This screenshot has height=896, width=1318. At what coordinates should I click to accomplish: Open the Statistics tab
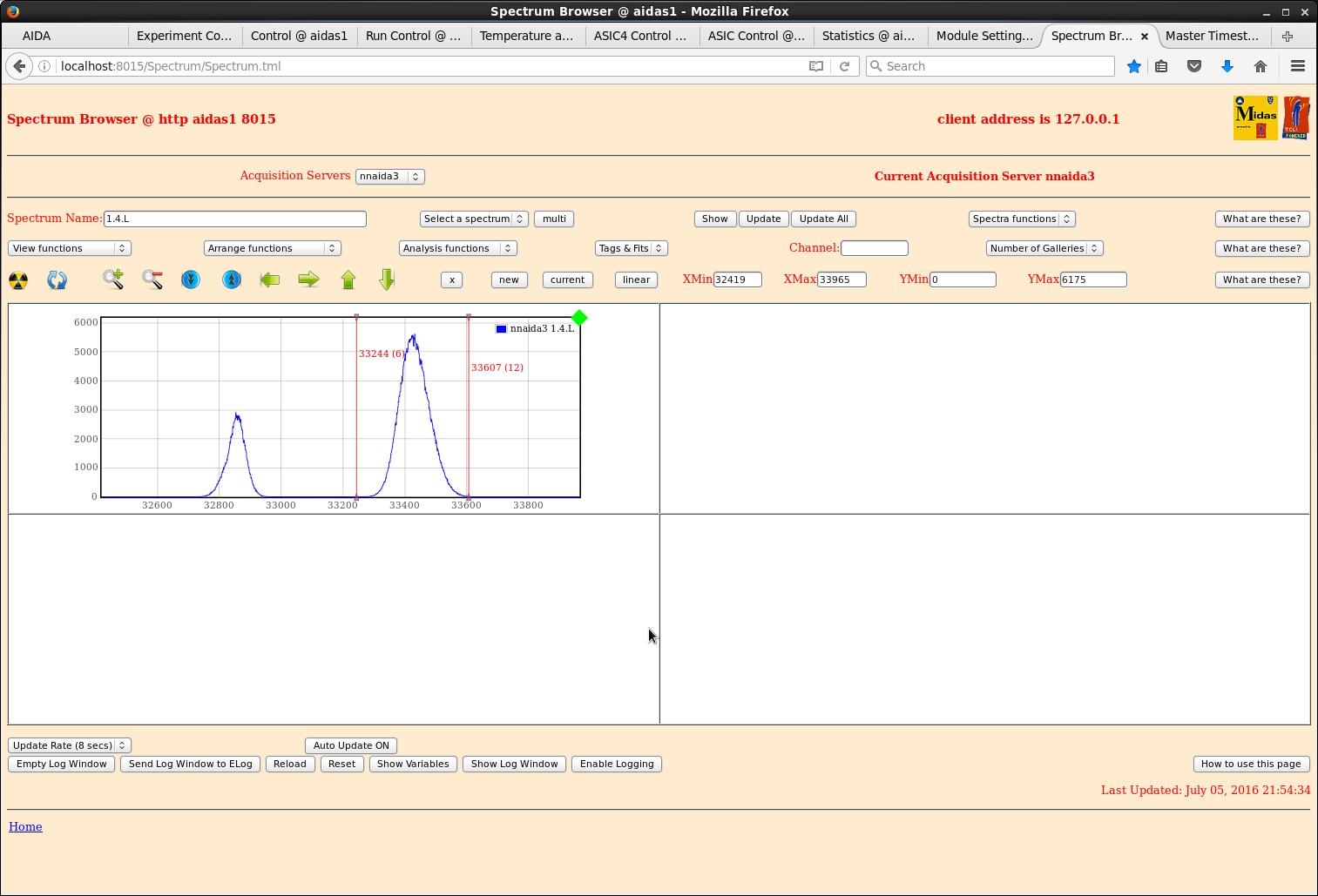click(869, 36)
